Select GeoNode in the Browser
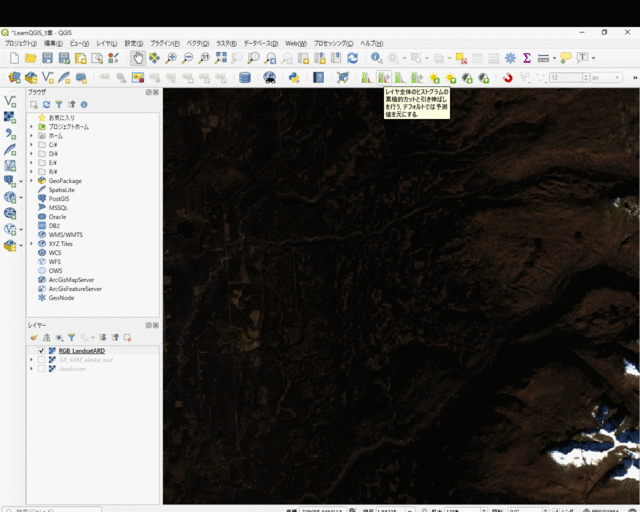The image size is (640, 512). 61,298
